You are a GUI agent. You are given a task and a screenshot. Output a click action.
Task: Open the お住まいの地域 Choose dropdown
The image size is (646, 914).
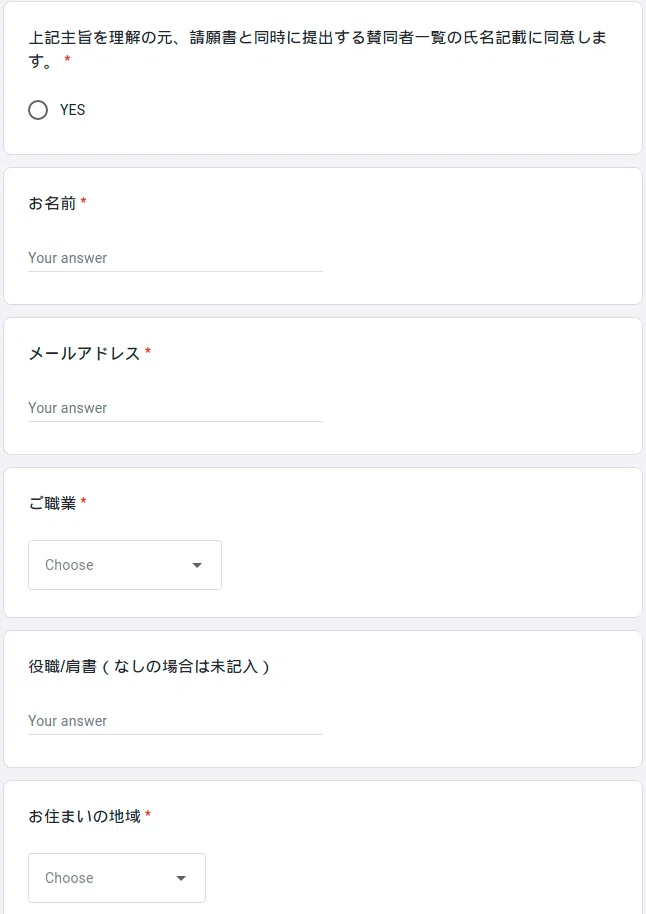(117, 878)
